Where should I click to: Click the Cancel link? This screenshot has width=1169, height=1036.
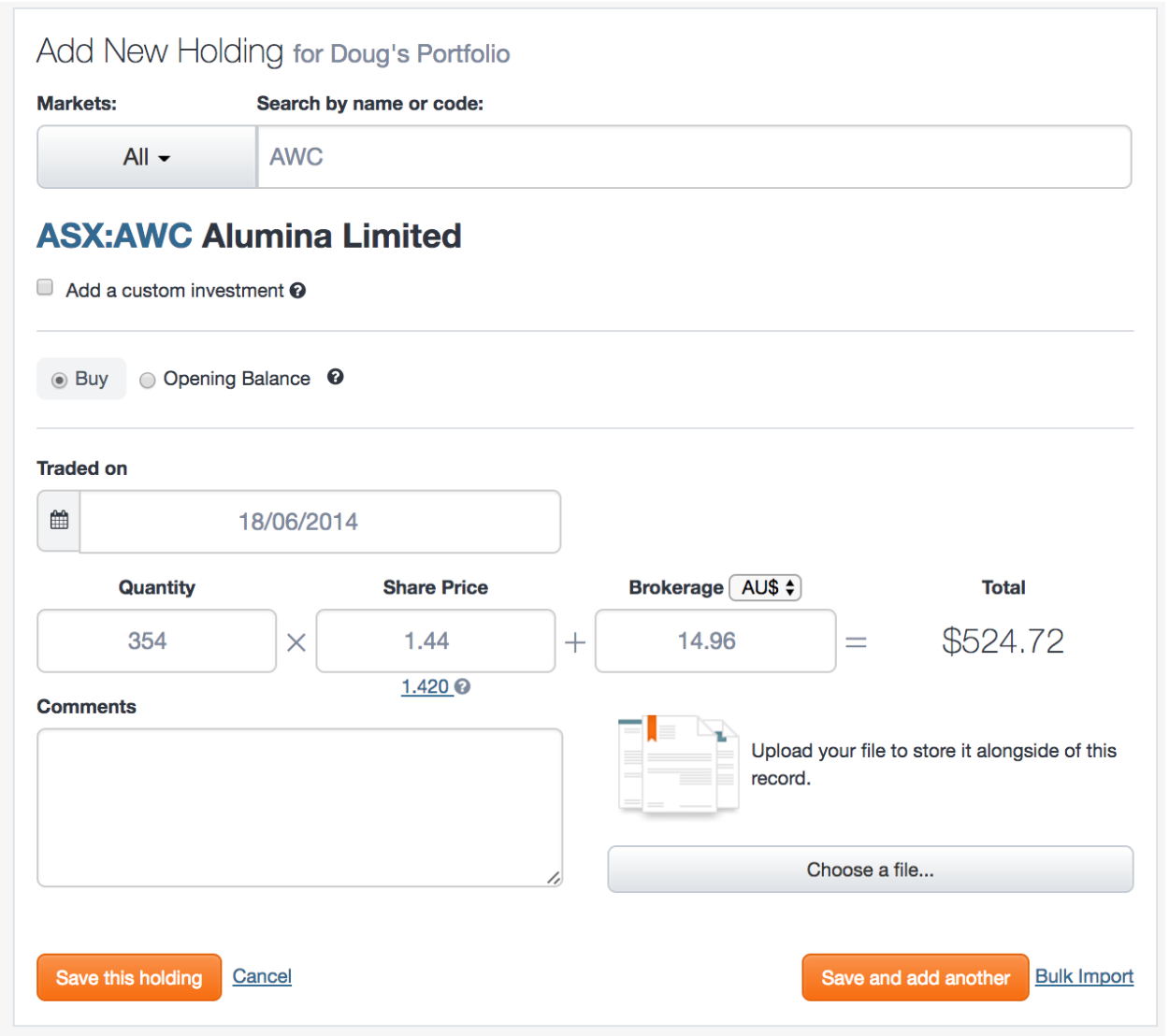click(x=261, y=975)
